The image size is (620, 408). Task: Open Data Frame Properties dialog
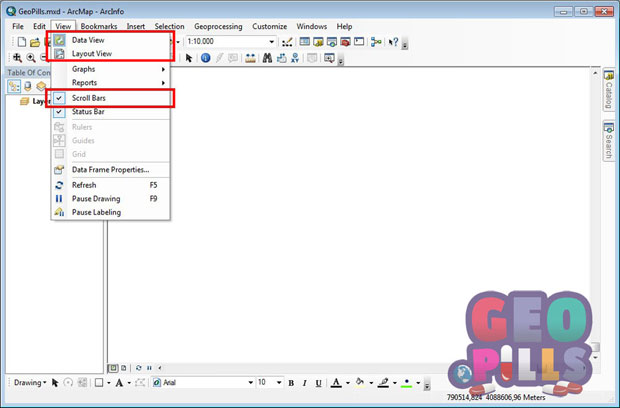coord(111,170)
